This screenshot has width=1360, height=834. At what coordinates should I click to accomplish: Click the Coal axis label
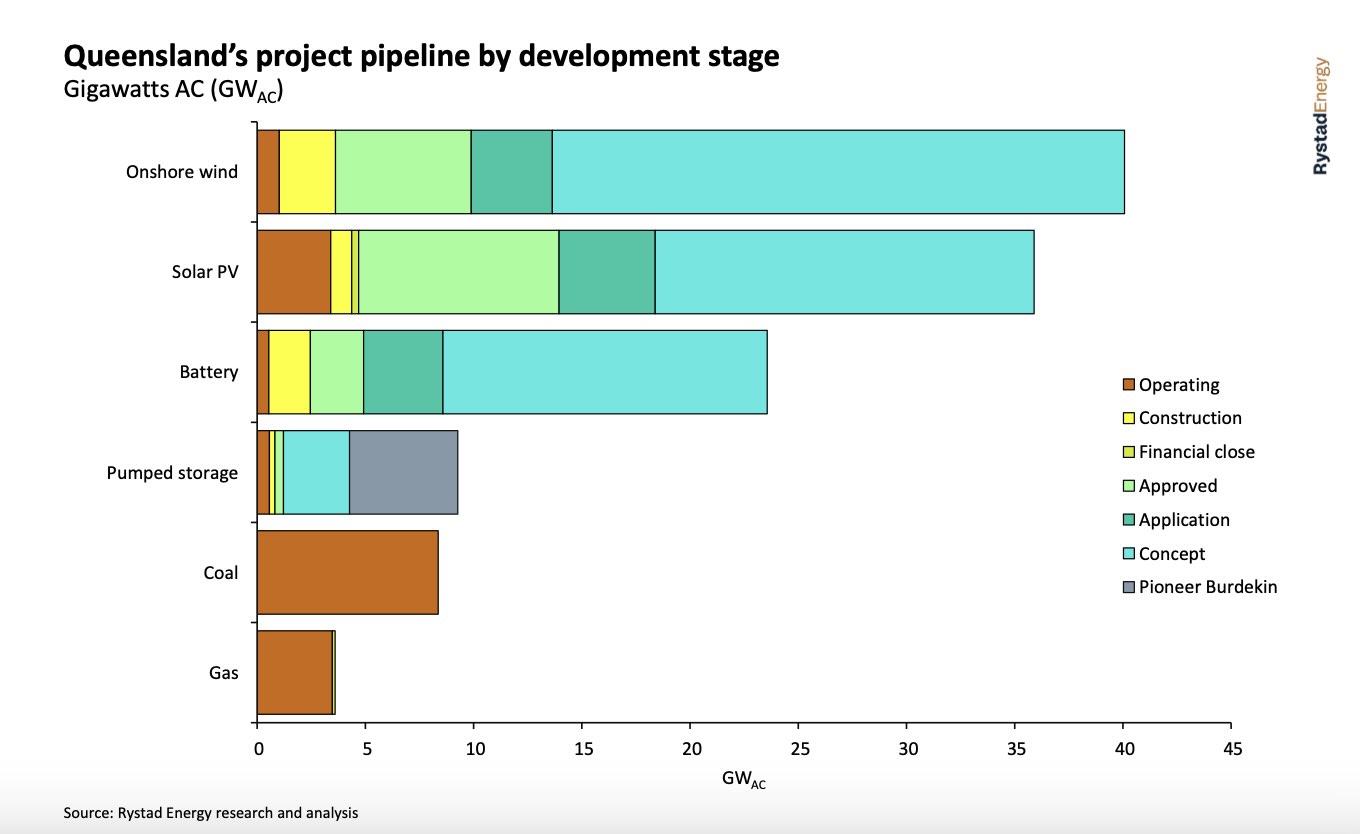click(x=220, y=572)
